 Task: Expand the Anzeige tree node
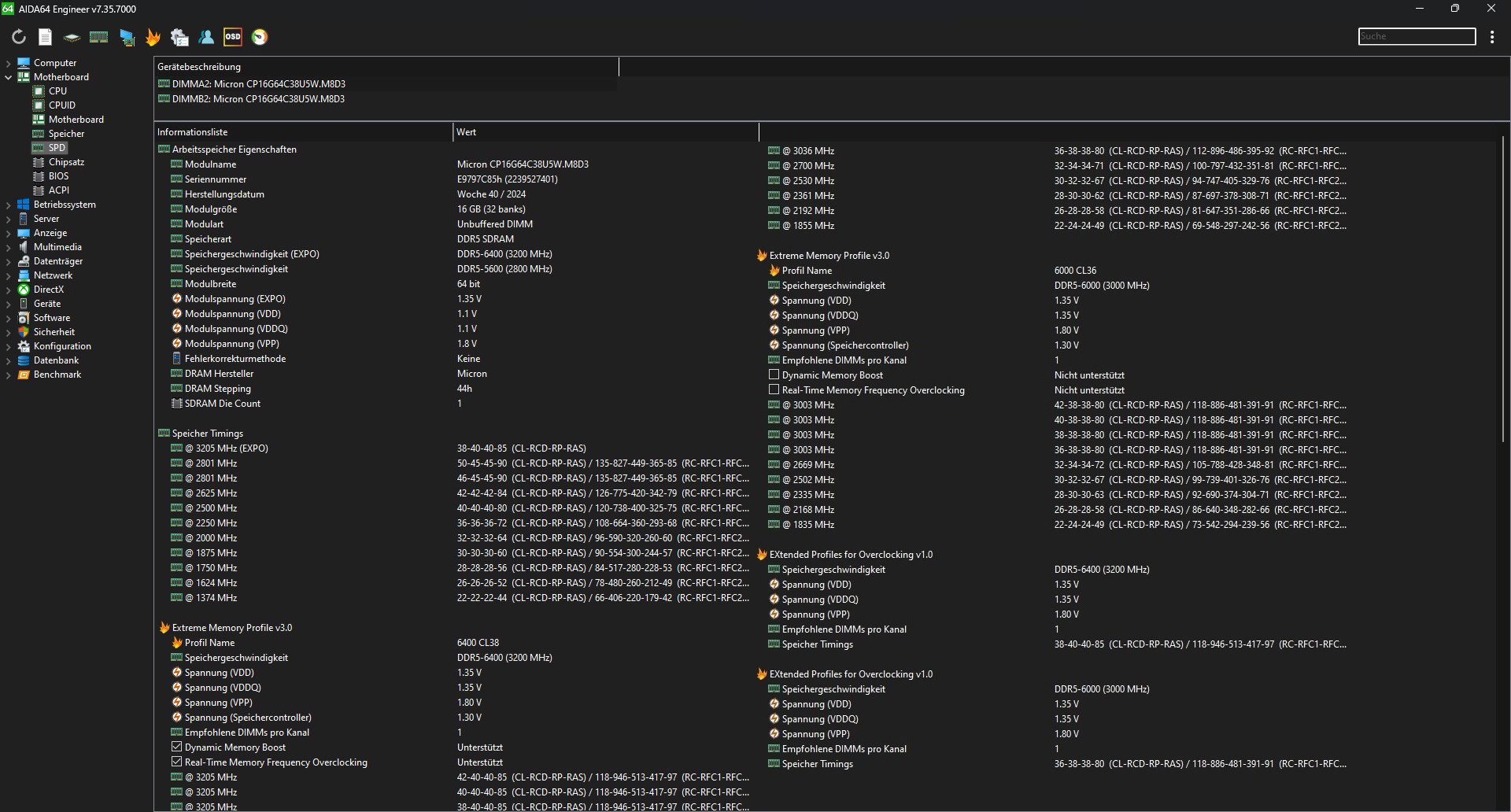[9, 233]
